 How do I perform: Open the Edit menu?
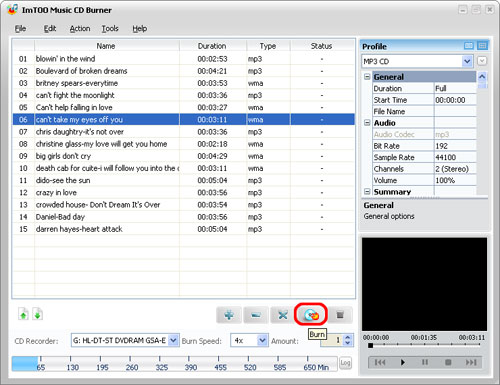click(x=50, y=29)
